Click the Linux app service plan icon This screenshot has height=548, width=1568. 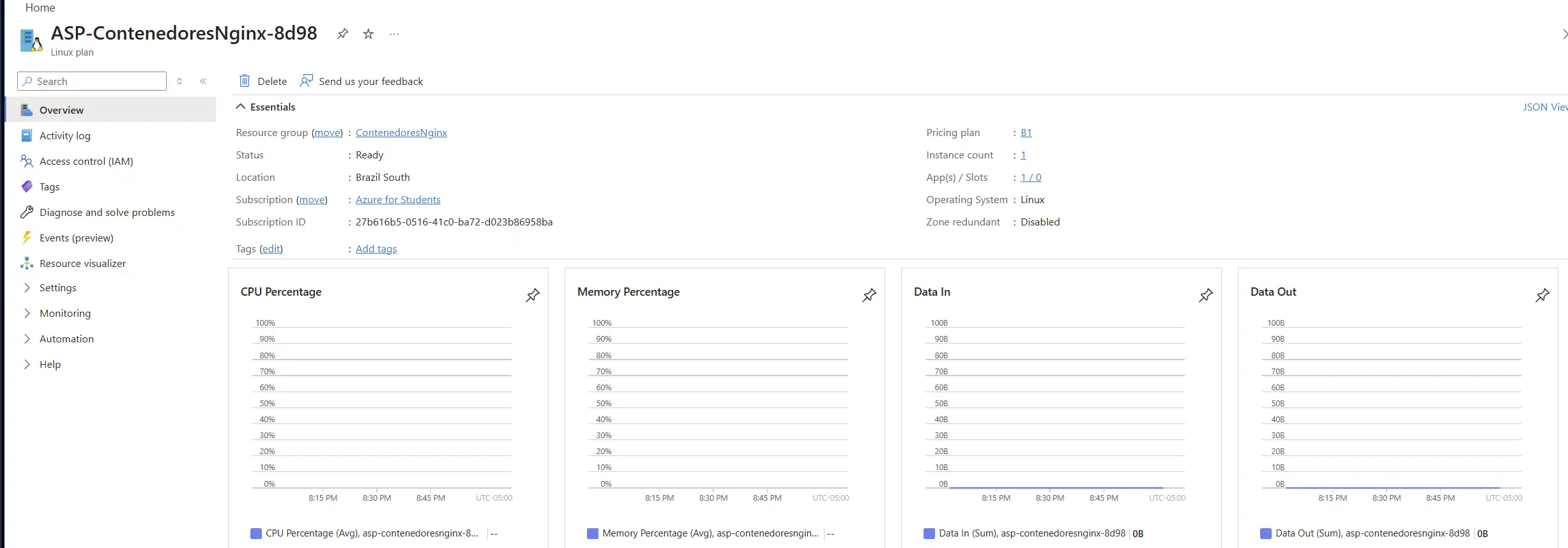[31, 40]
